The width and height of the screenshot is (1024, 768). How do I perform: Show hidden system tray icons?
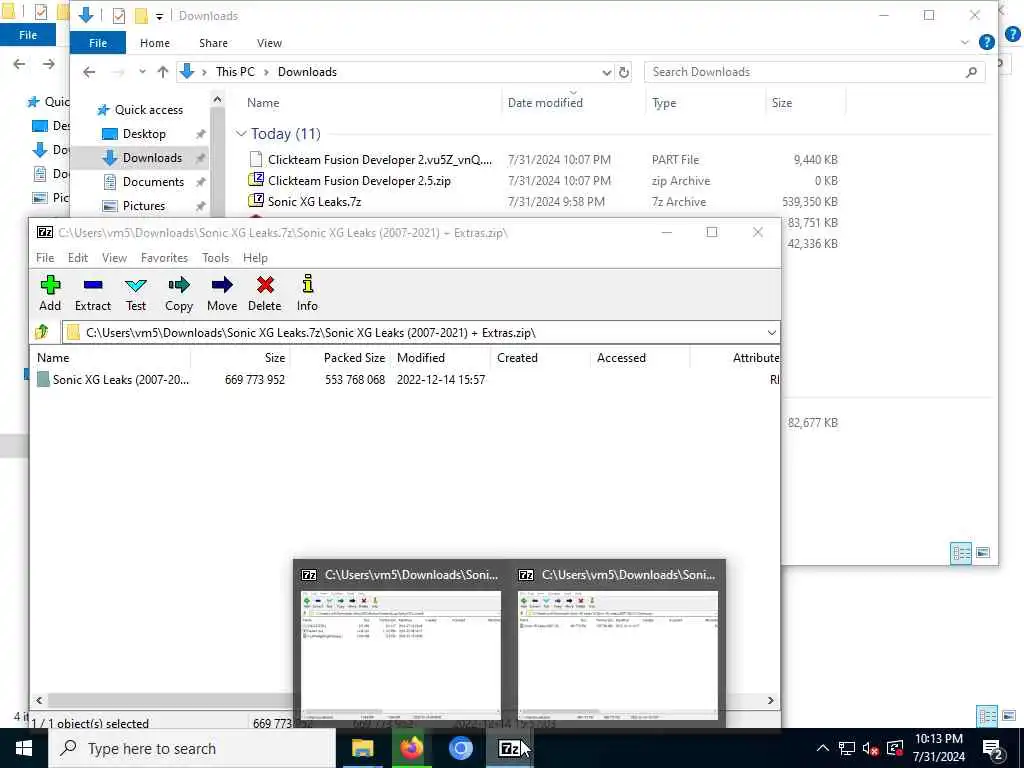point(823,748)
